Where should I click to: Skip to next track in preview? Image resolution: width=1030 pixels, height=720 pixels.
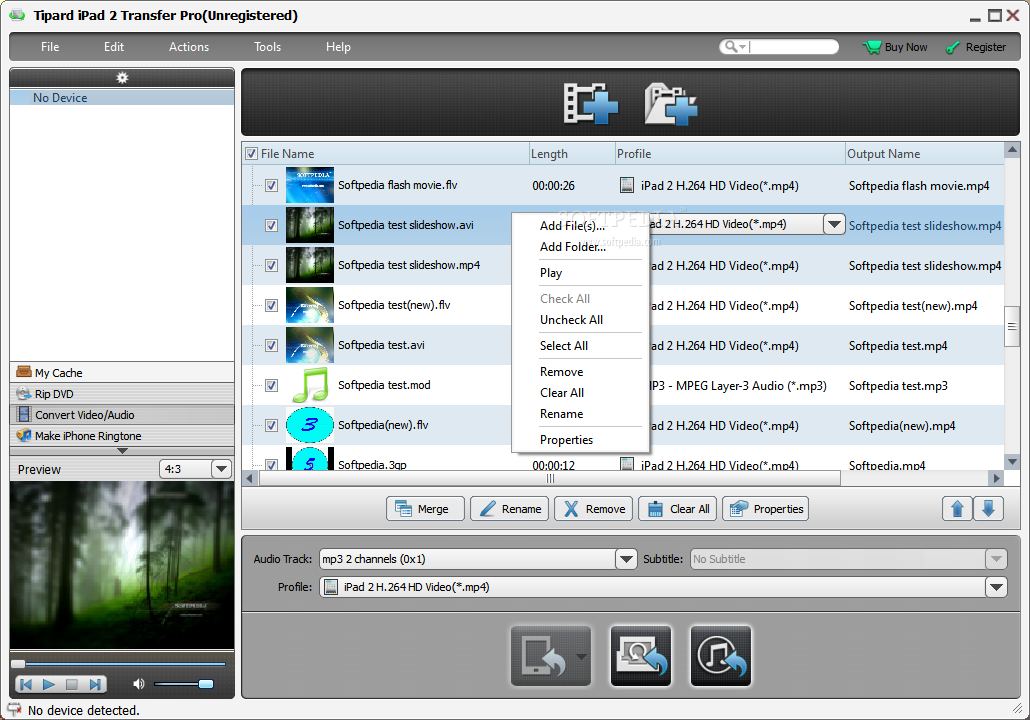coord(95,685)
